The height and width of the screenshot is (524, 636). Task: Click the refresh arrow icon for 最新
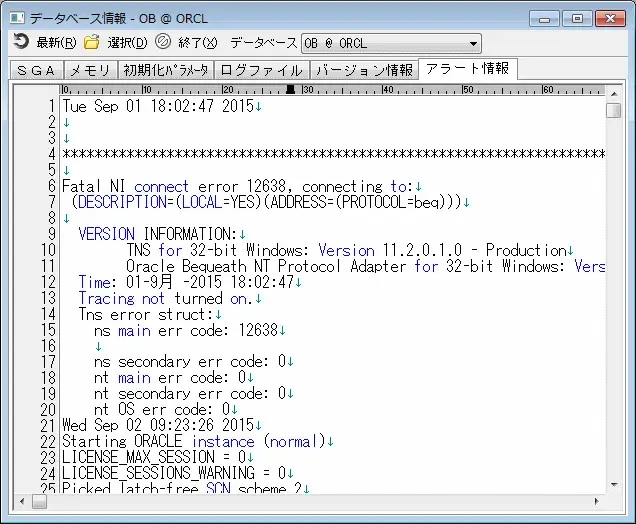coord(21,43)
